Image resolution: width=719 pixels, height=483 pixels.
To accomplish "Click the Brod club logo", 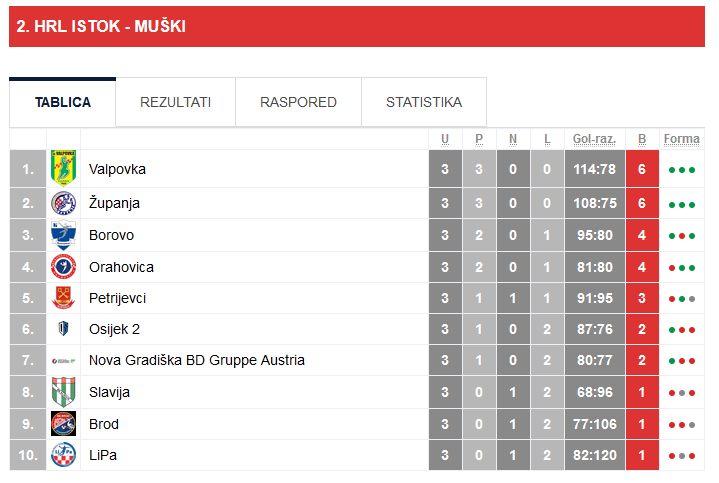I will click(x=64, y=424).
